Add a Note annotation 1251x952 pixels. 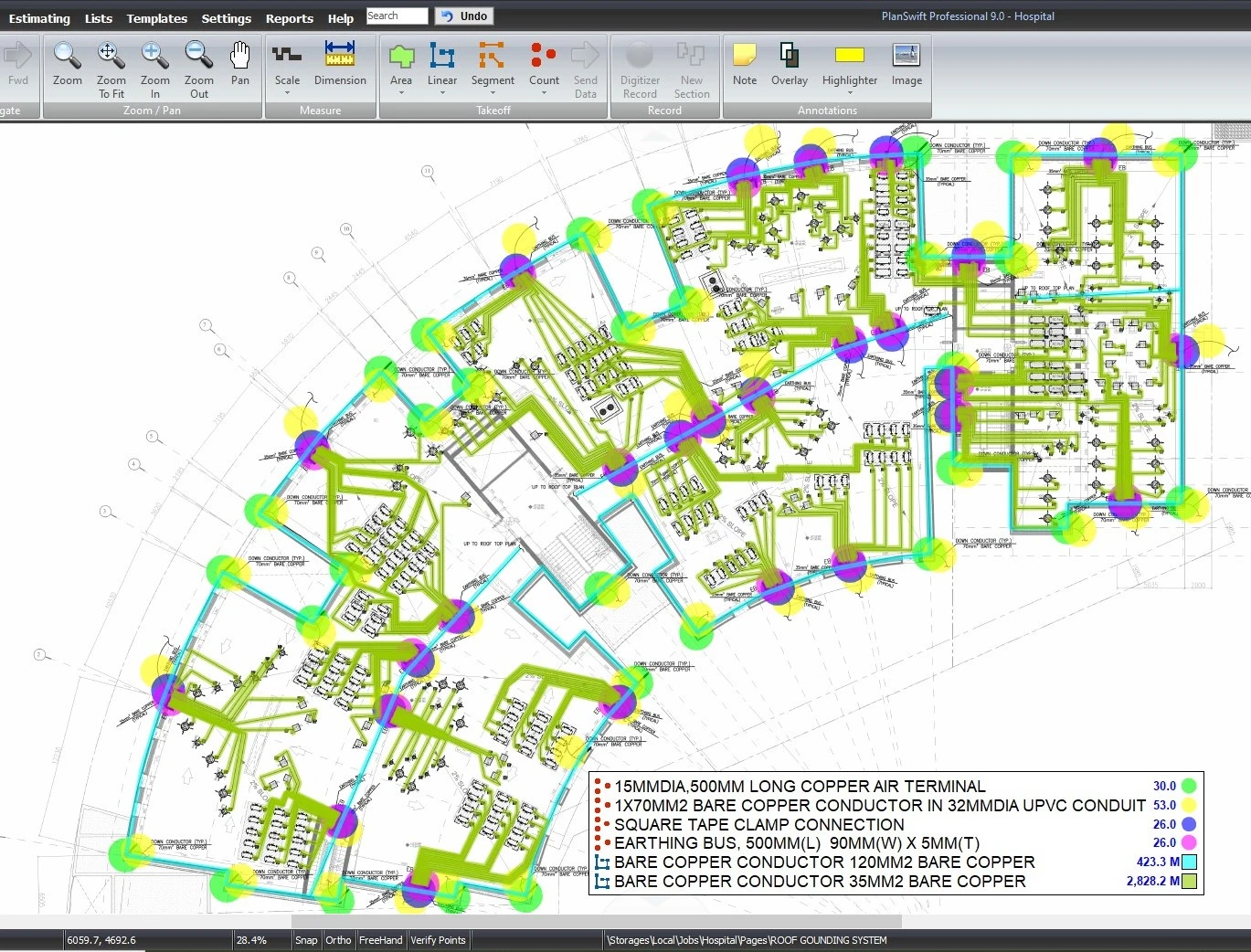point(745,65)
